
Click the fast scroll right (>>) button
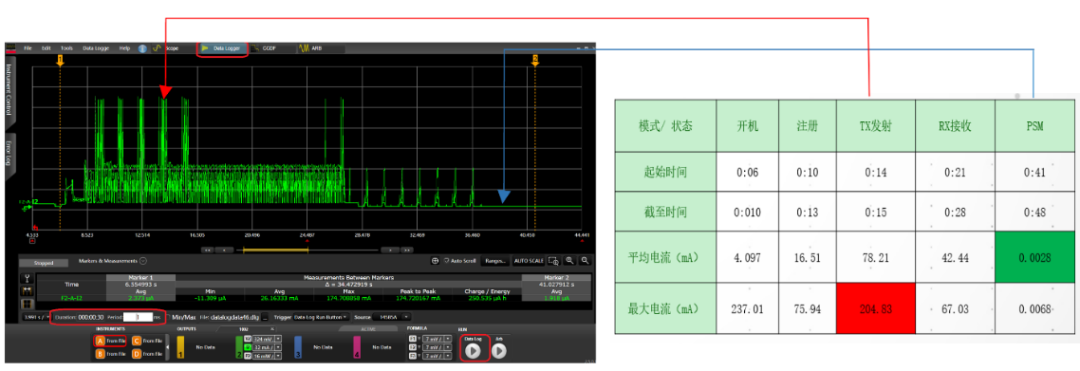click(x=406, y=250)
